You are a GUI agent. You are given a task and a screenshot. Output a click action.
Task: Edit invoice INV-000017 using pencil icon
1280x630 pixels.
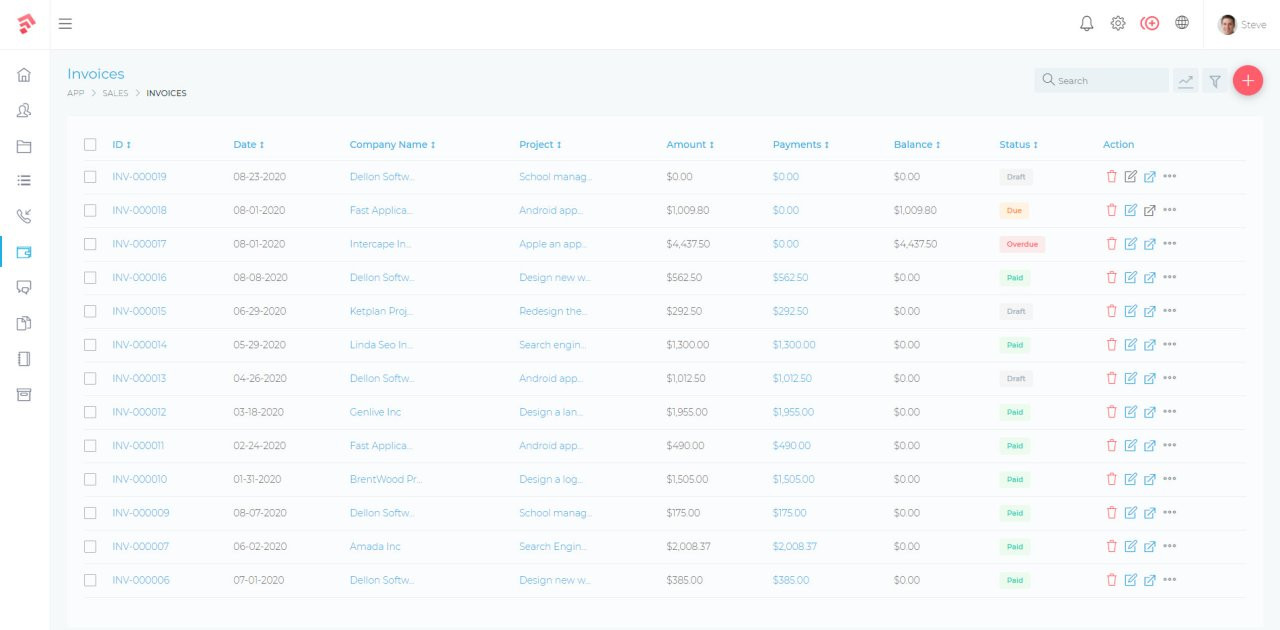tap(1130, 244)
